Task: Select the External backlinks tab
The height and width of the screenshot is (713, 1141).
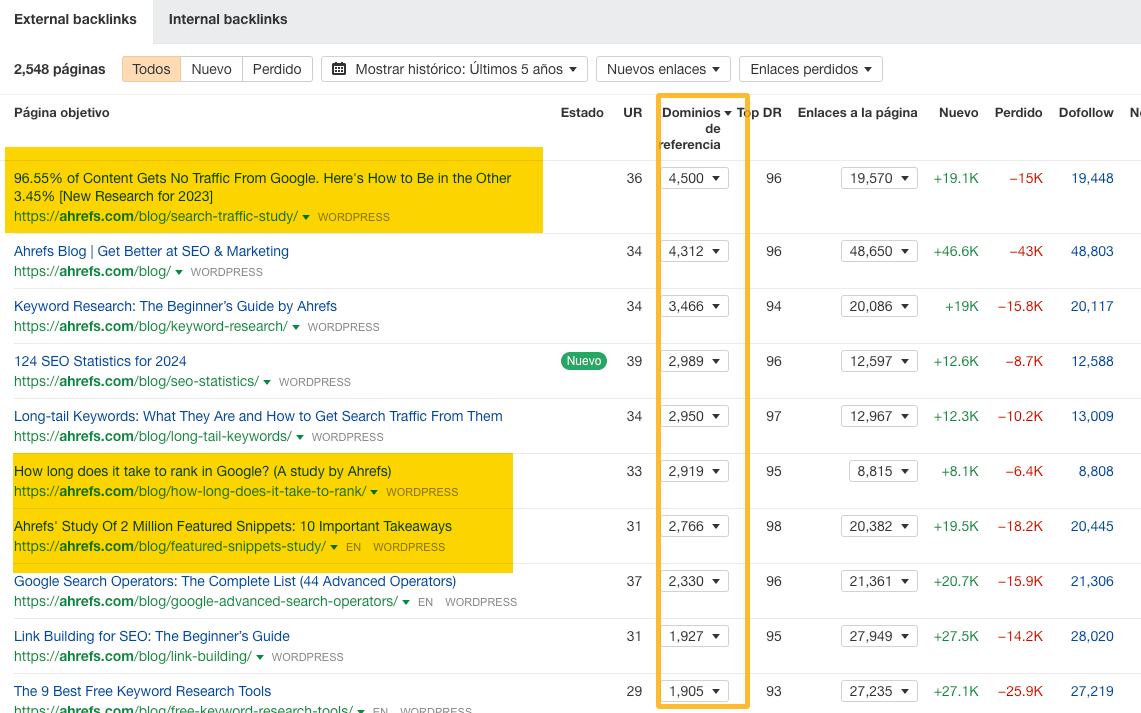Action: (75, 19)
